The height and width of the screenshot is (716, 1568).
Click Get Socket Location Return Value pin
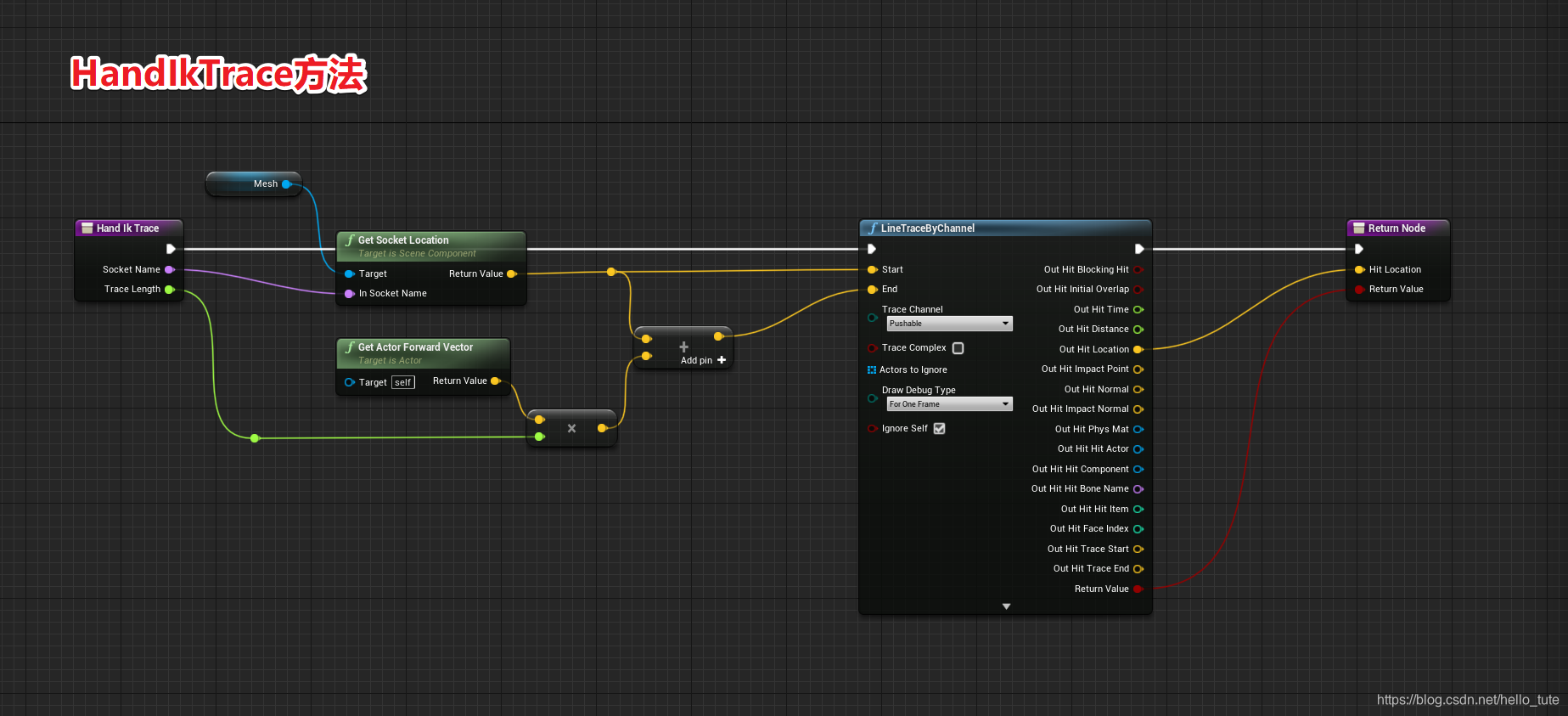click(511, 273)
